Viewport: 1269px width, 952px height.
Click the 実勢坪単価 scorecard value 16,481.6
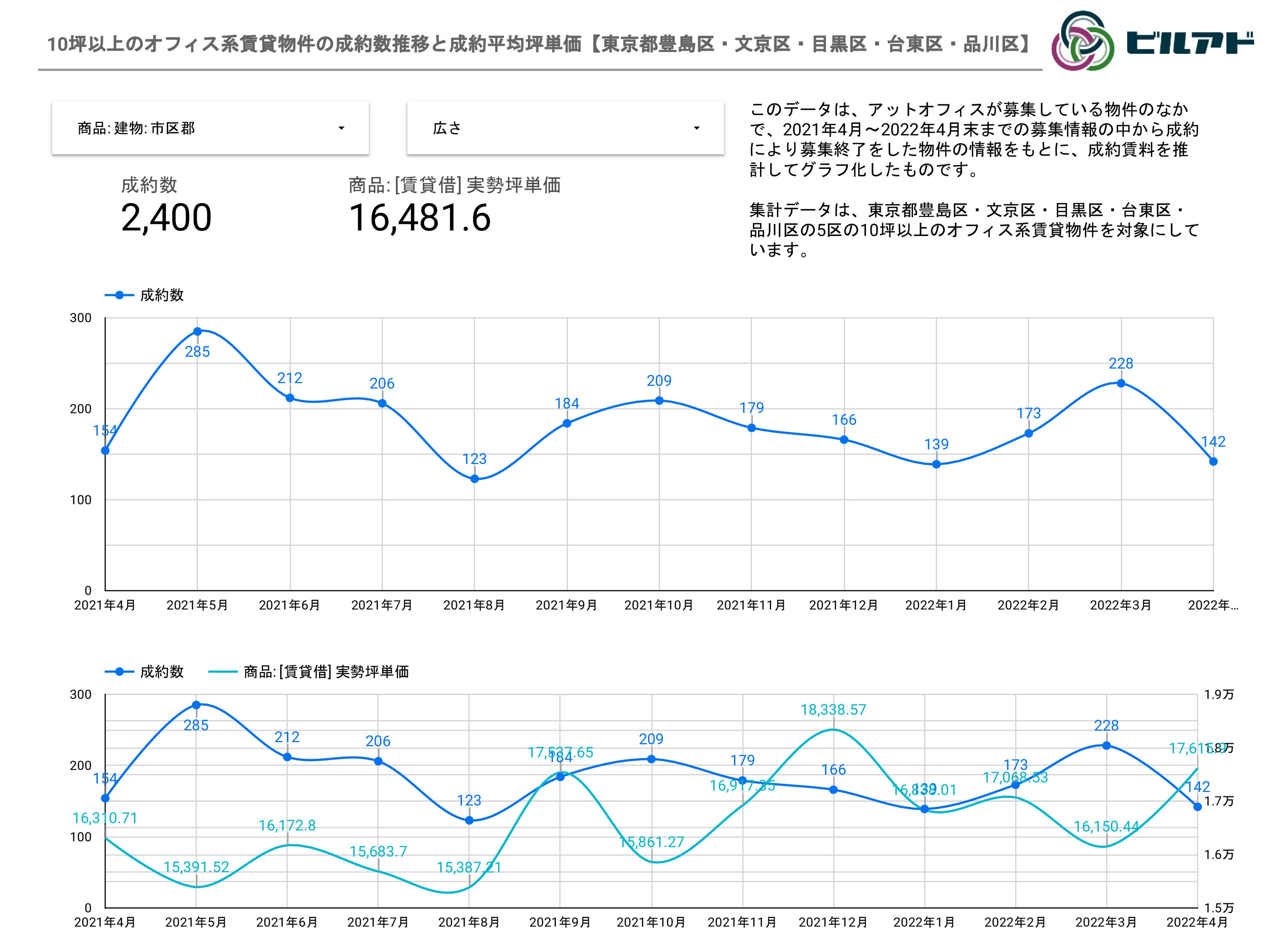coord(419,218)
